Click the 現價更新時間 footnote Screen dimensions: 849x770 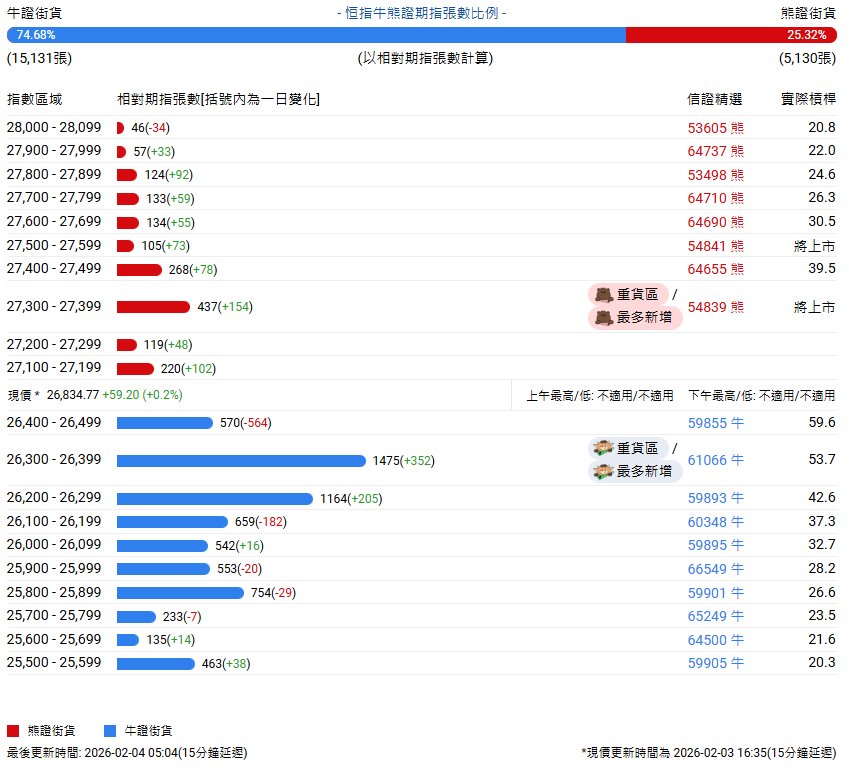tap(709, 753)
